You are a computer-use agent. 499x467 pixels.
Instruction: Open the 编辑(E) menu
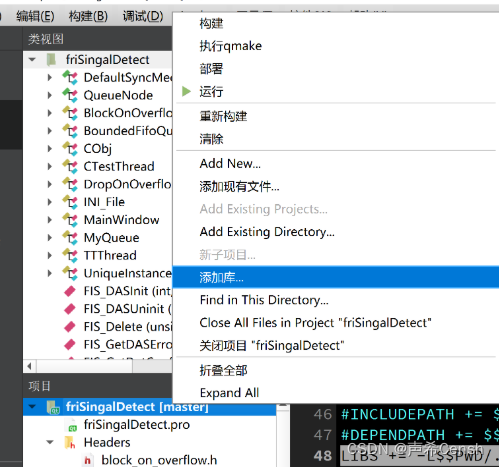[35, 16]
